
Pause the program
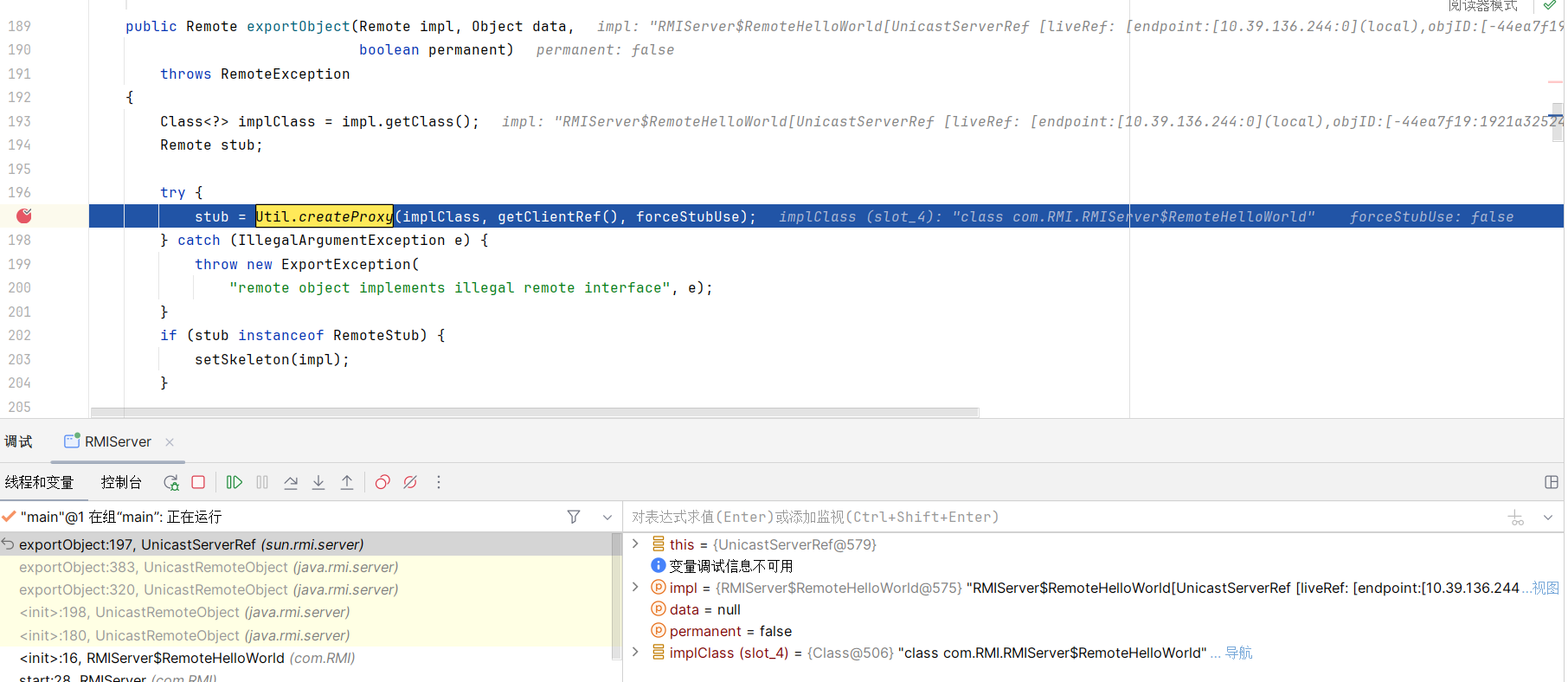pos(262,482)
